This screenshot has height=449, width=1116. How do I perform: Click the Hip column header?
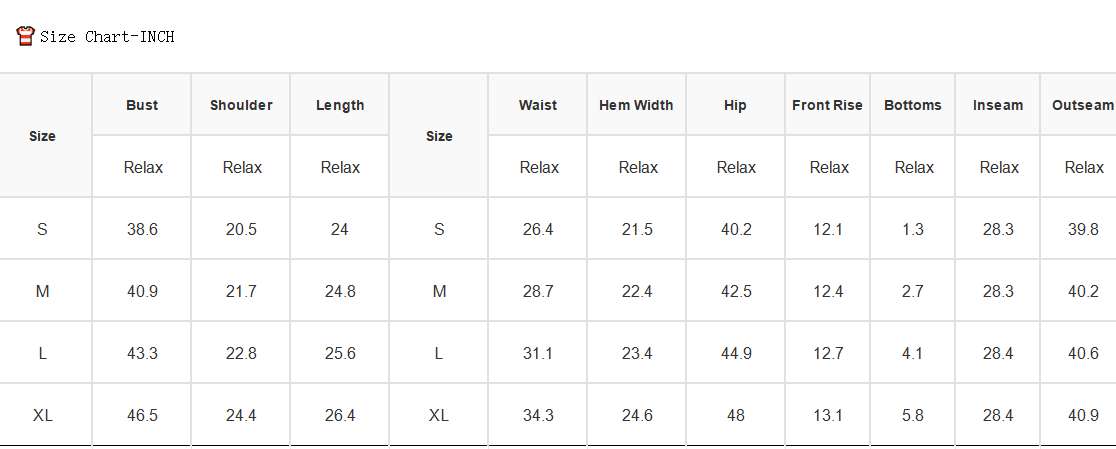click(735, 105)
